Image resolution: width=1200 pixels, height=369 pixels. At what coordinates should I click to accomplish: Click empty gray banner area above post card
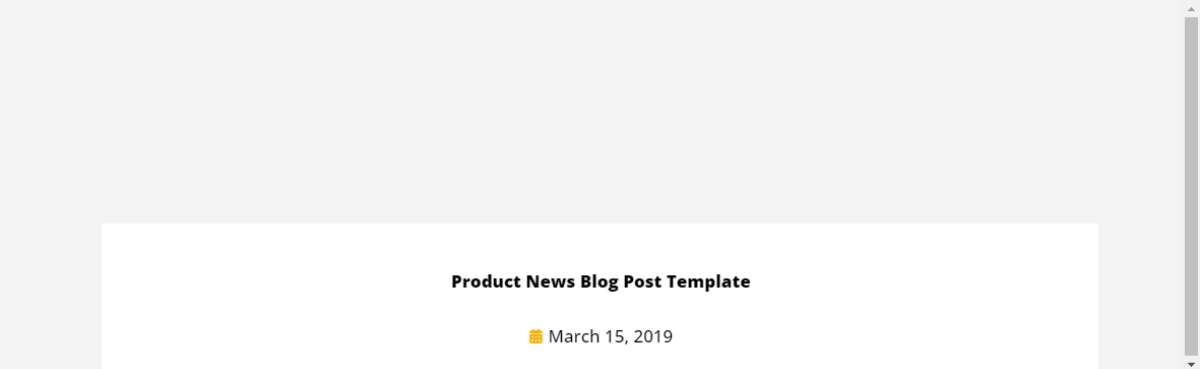600,110
